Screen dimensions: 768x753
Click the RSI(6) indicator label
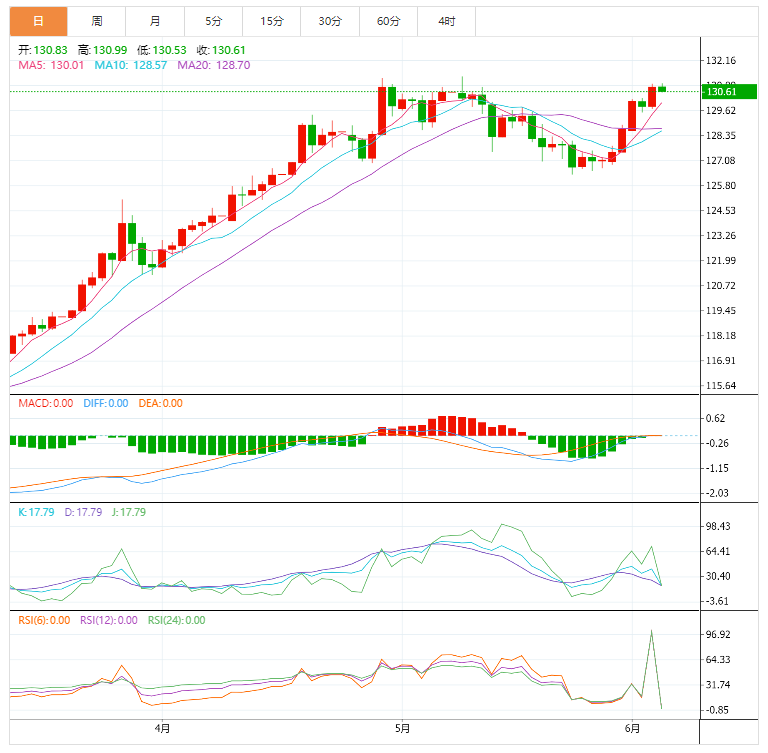pyautogui.click(x=42, y=620)
